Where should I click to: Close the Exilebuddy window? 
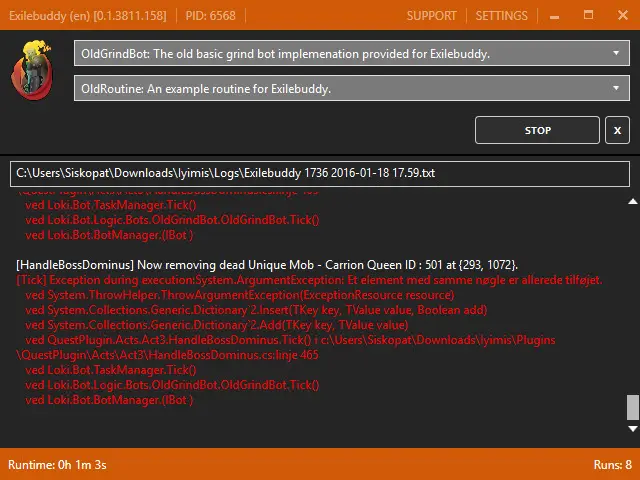pyautogui.click(x=623, y=16)
